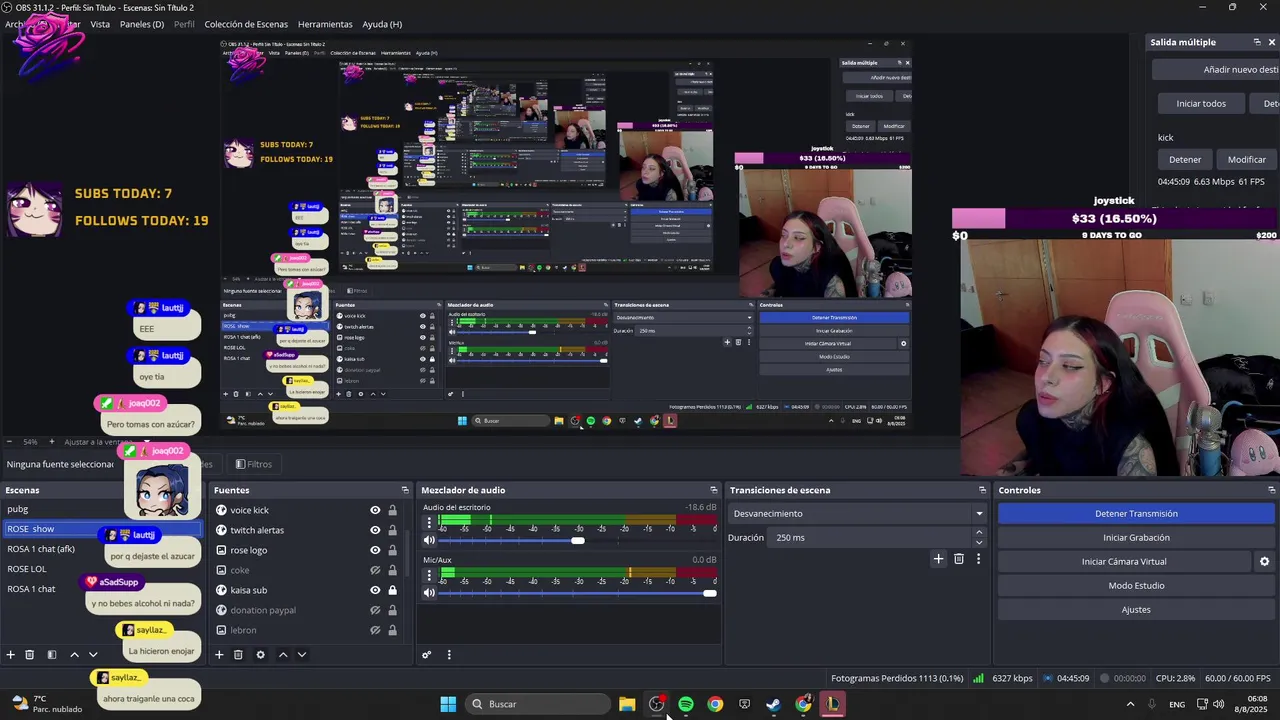Open Colección de Escenas menu

coord(246,24)
